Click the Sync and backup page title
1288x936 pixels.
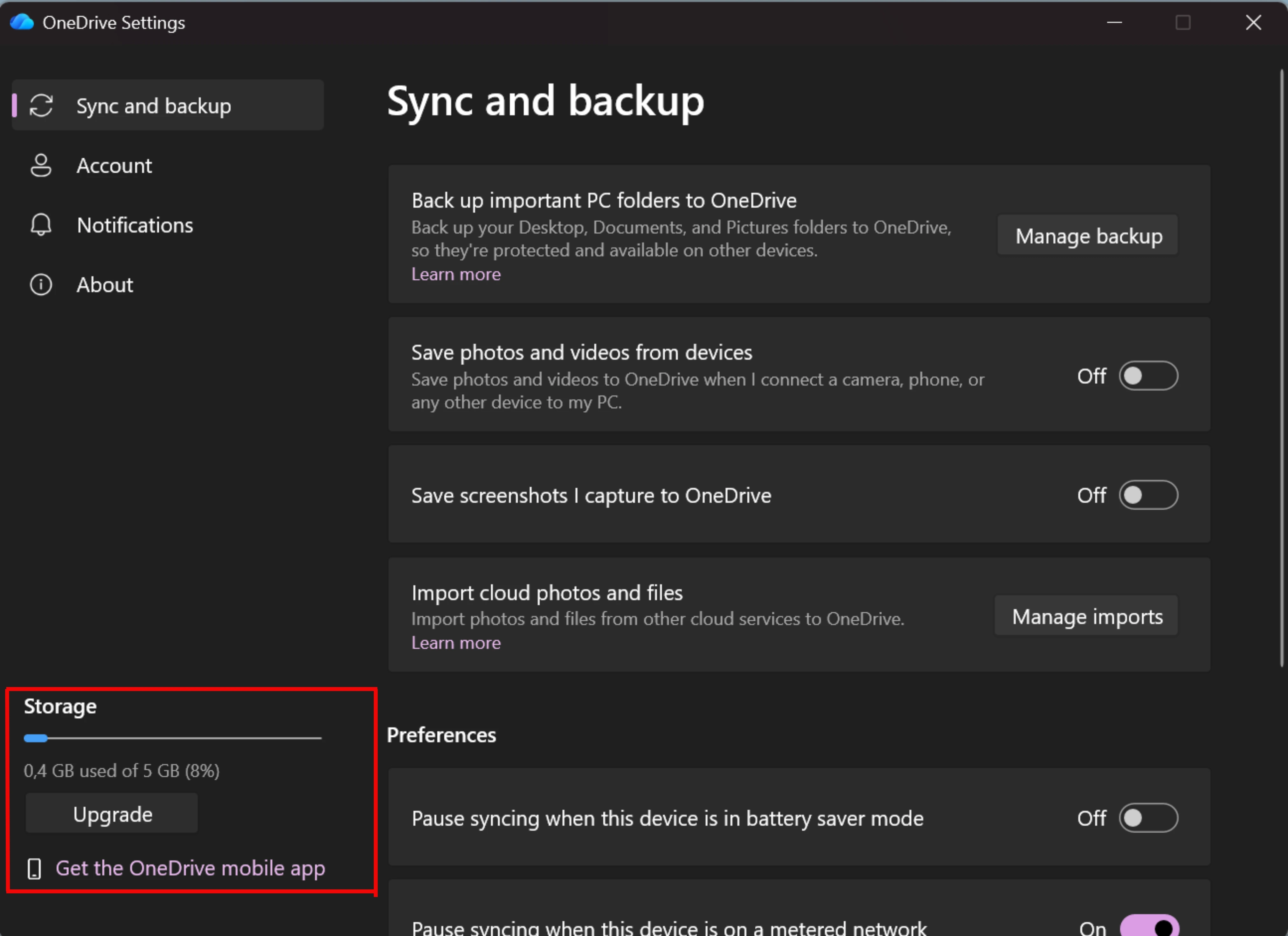click(545, 102)
